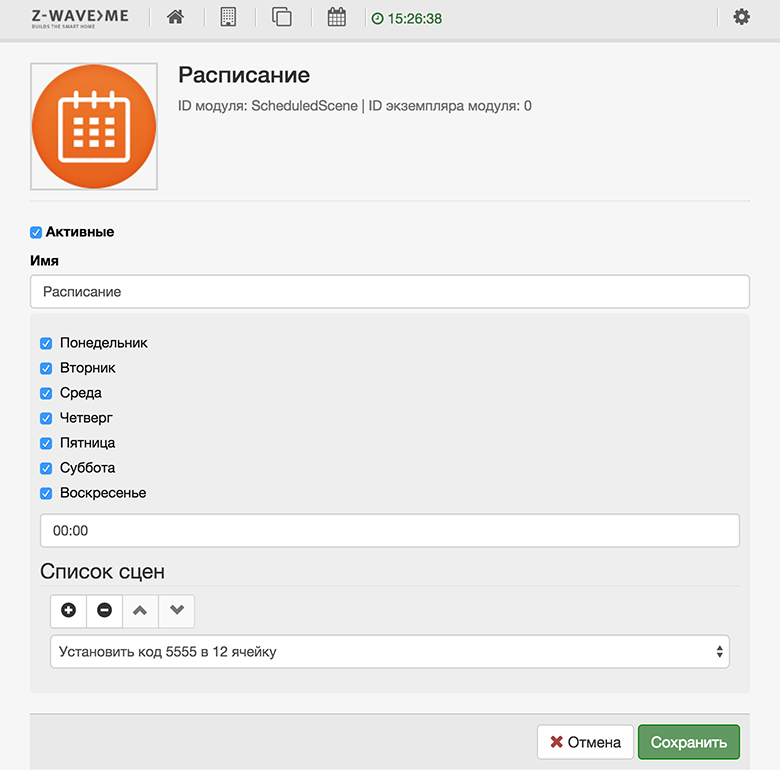This screenshot has height=770, width=780.
Task: Toggle the Активные checkbox
Action: tap(36, 232)
